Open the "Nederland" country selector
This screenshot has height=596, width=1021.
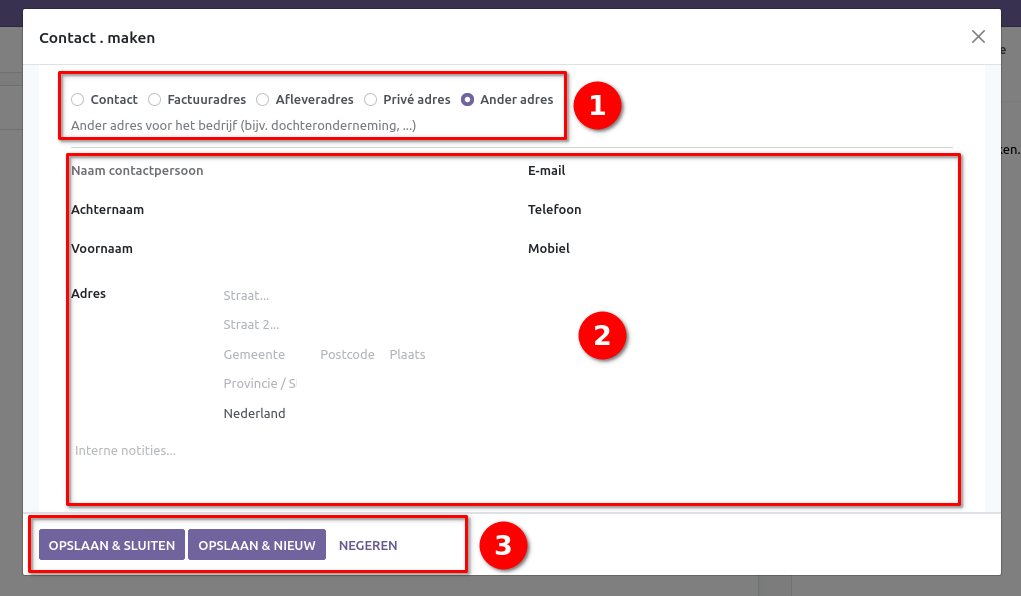tap(255, 413)
